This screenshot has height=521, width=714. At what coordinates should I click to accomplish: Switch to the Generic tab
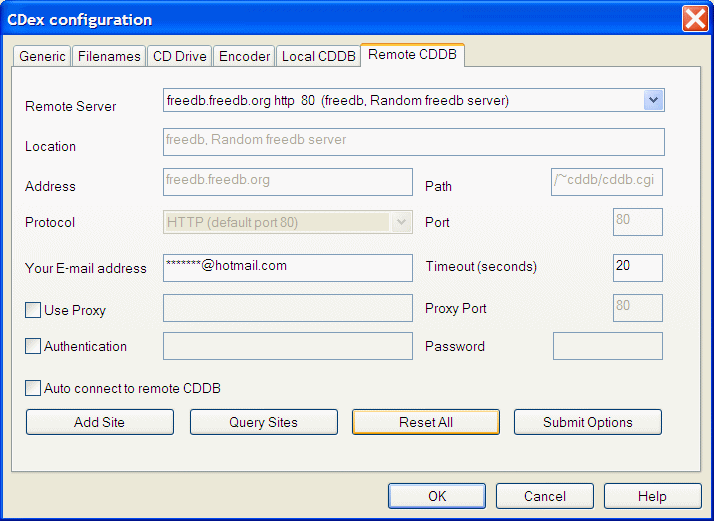pyautogui.click(x=42, y=56)
